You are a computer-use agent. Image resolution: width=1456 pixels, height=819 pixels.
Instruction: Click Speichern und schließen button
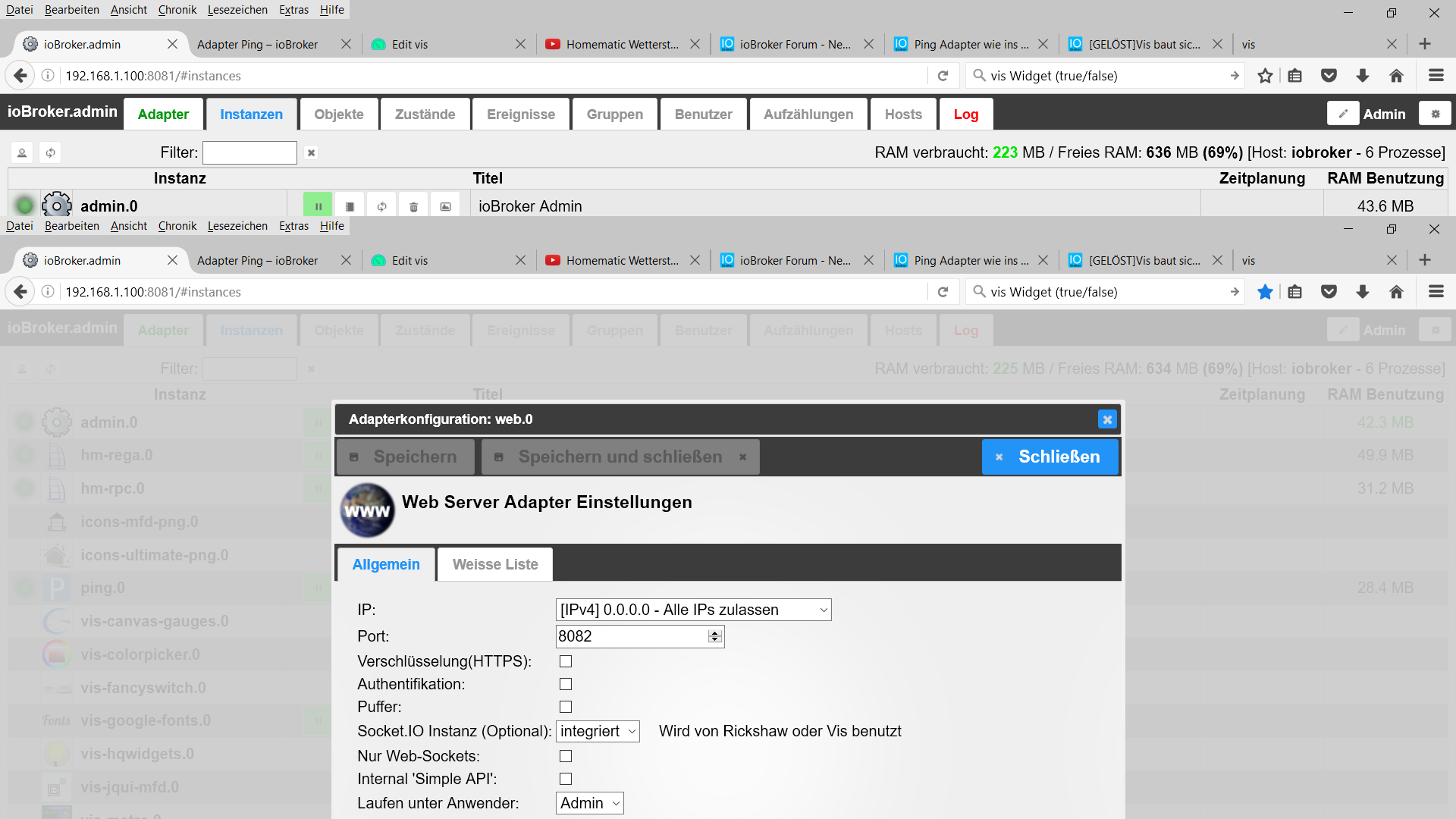click(620, 457)
